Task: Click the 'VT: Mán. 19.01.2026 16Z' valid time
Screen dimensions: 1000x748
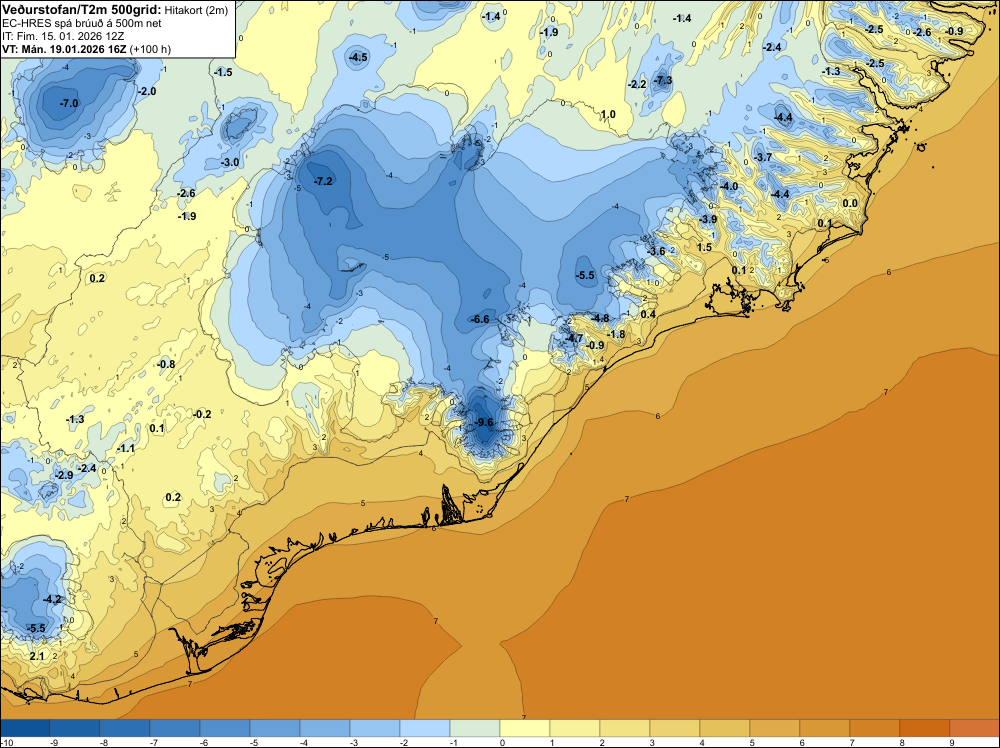Action: pos(64,49)
